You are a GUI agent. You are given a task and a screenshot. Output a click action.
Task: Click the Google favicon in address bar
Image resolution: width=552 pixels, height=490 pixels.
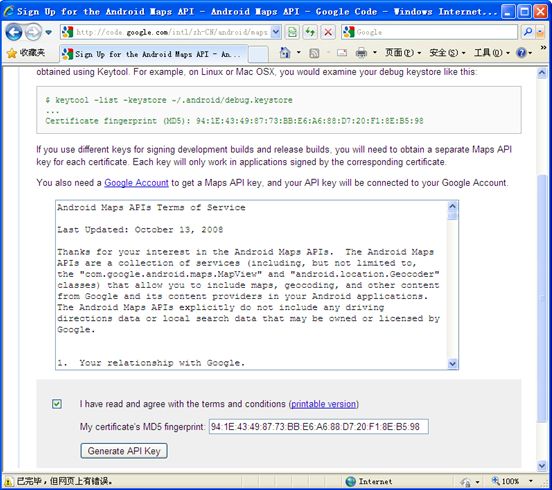click(x=67, y=32)
